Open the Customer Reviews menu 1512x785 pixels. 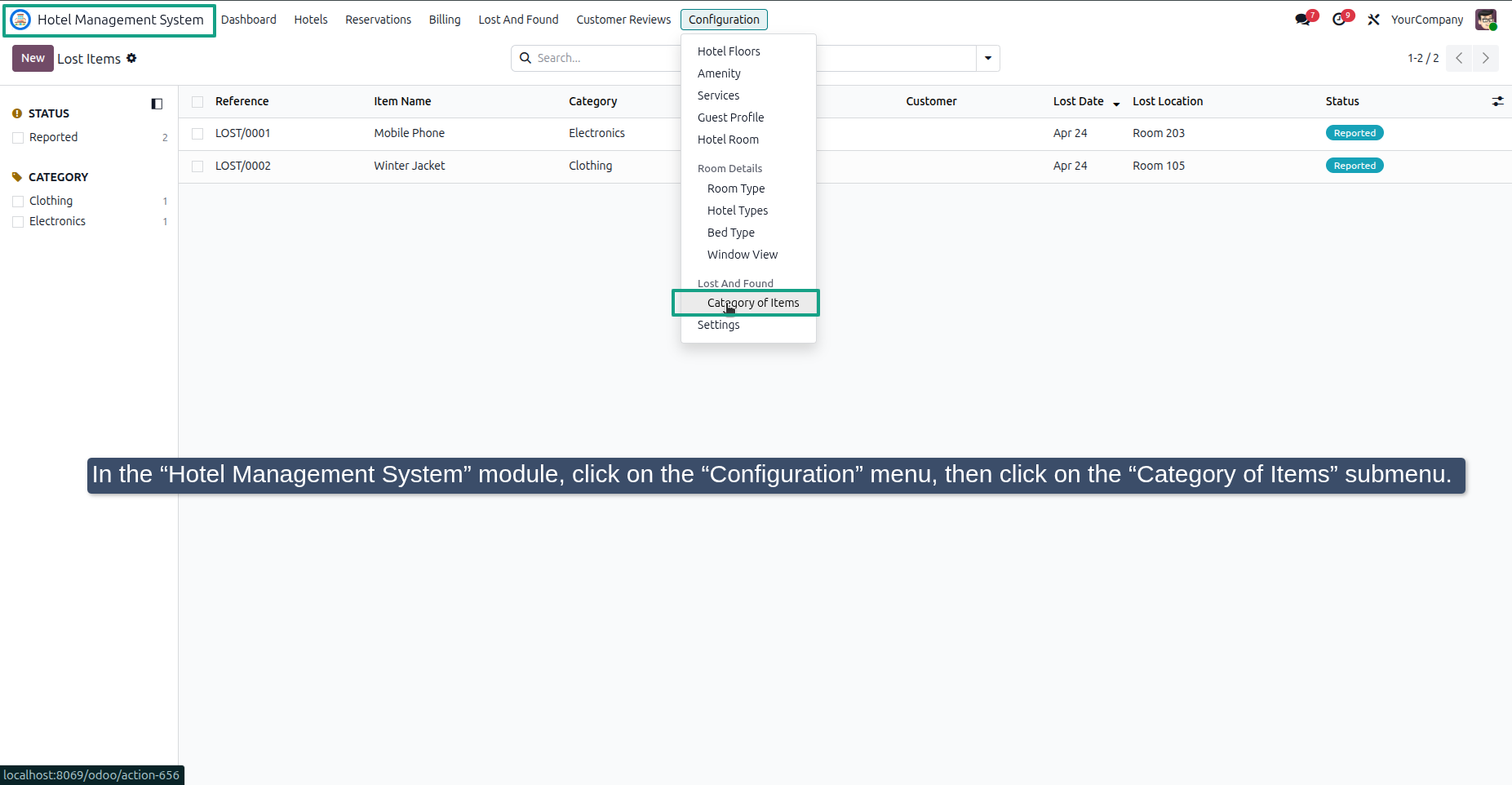(623, 20)
